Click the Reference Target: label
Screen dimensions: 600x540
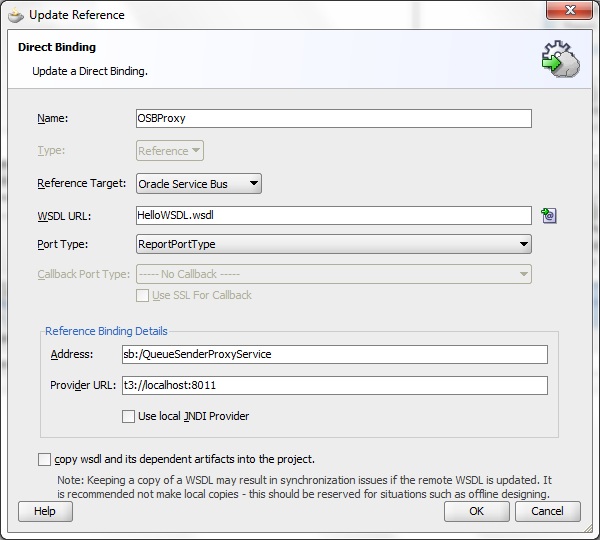(x=82, y=183)
